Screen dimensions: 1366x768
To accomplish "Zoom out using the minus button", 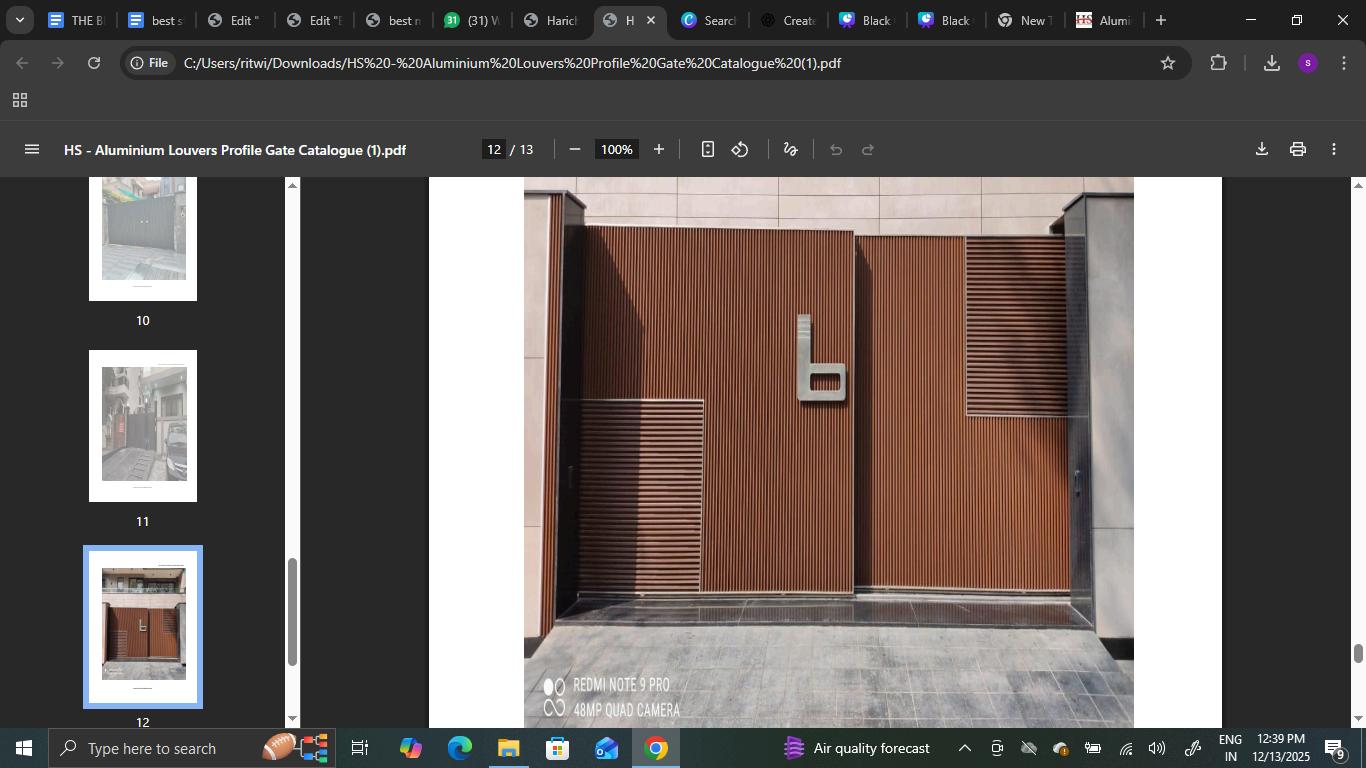I will coord(574,150).
